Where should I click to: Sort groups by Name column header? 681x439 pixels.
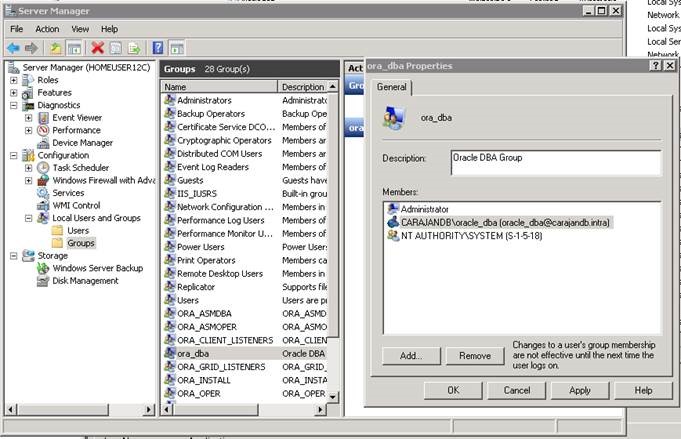tap(219, 87)
